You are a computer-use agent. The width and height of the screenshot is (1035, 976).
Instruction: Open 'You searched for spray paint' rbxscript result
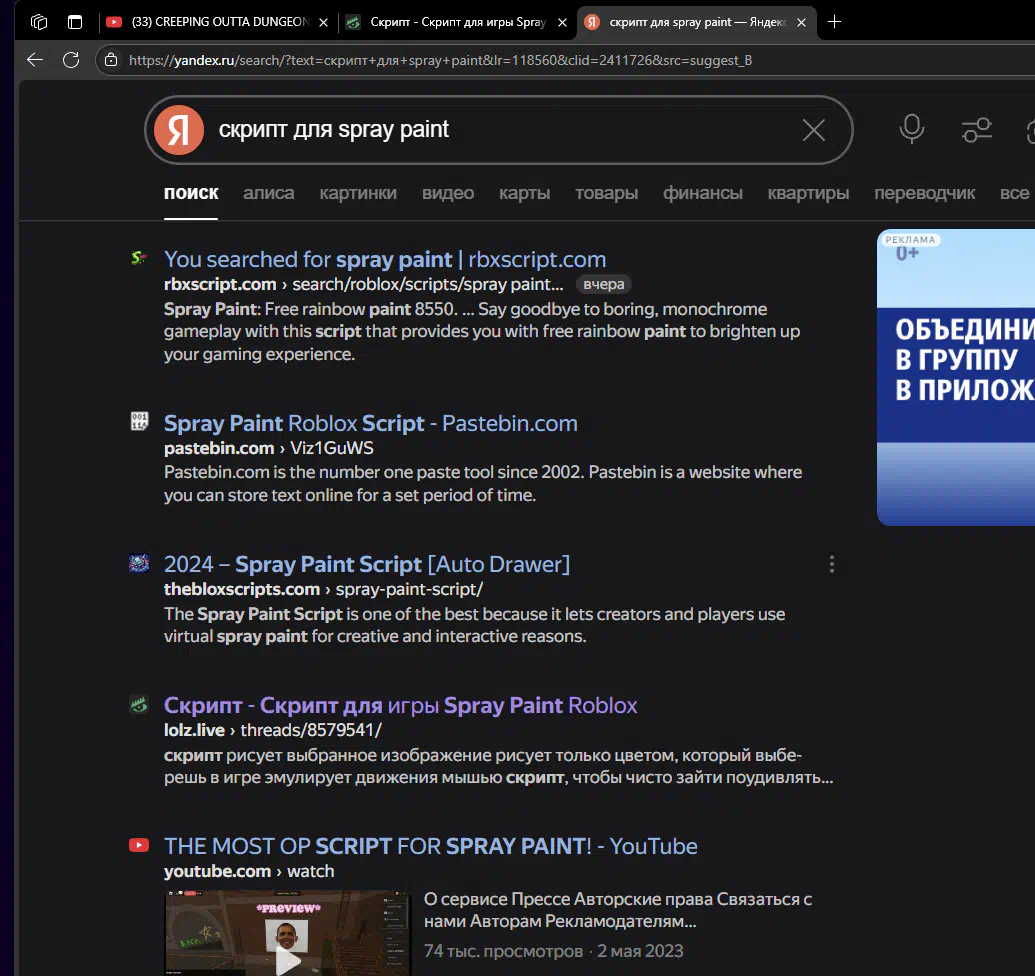(x=385, y=259)
